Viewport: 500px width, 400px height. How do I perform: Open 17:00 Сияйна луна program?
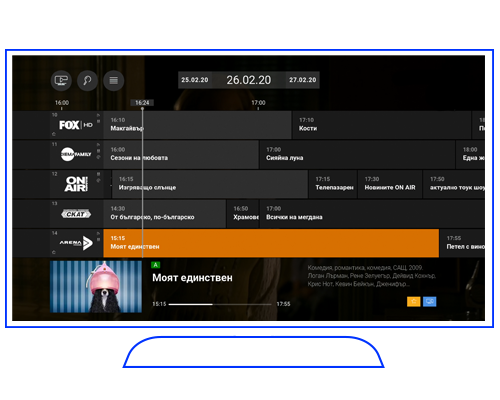point(357,154)
